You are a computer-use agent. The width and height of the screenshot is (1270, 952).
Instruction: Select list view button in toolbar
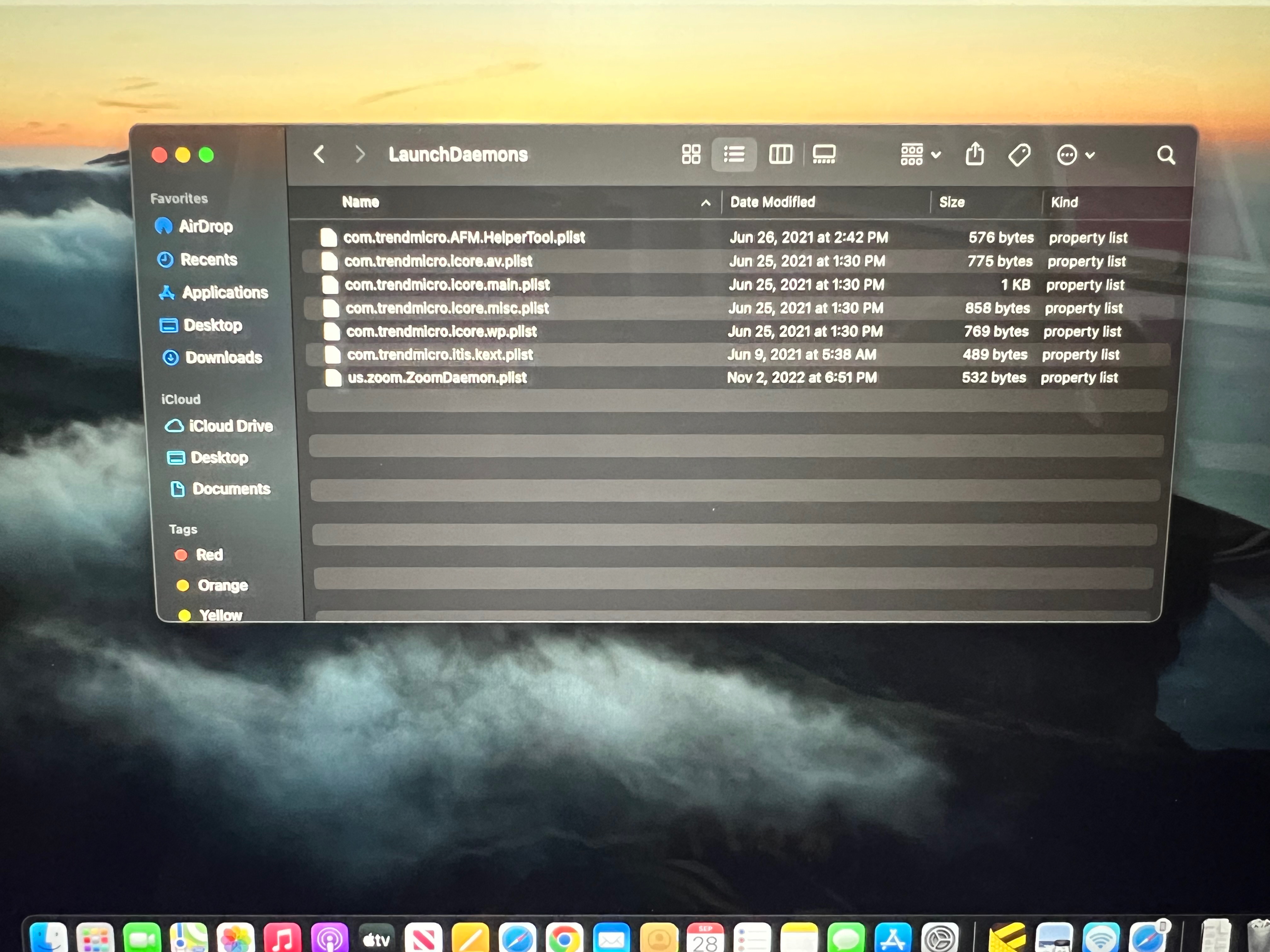(734, 154)
